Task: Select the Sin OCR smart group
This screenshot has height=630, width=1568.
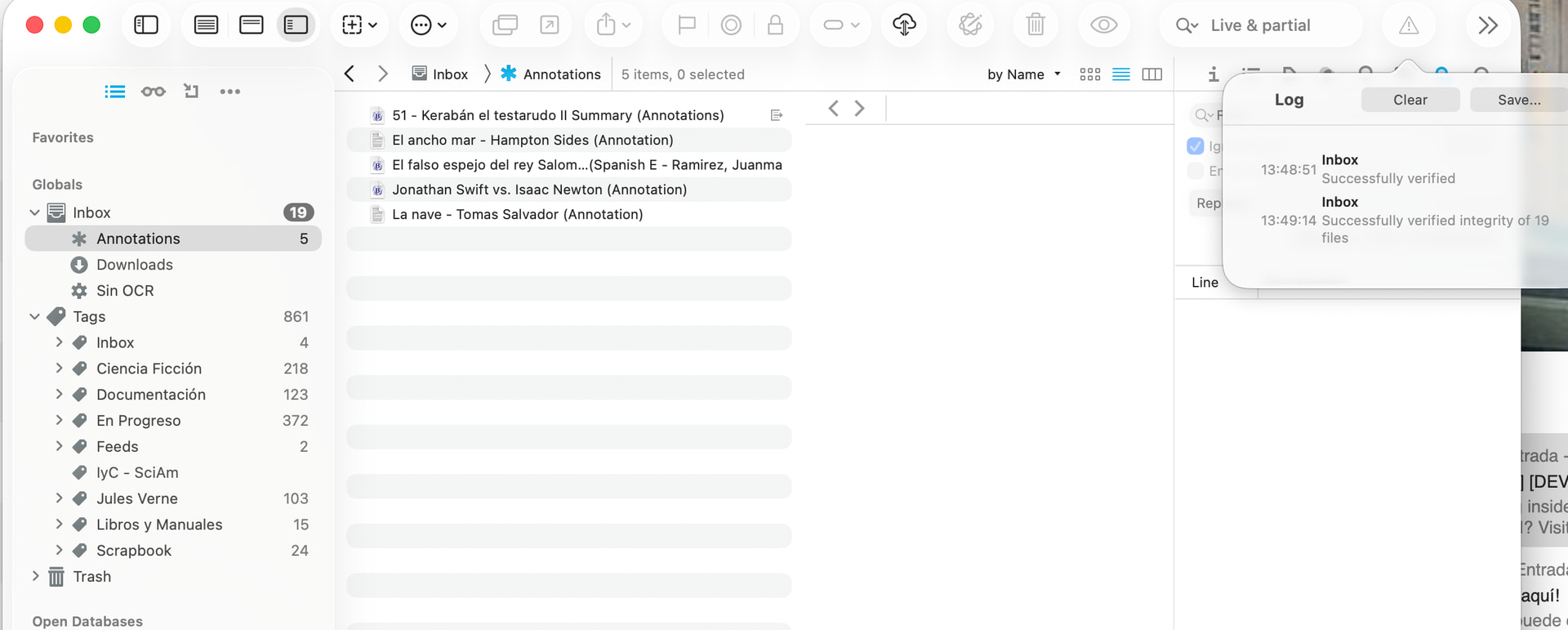Action: [125, 291]
